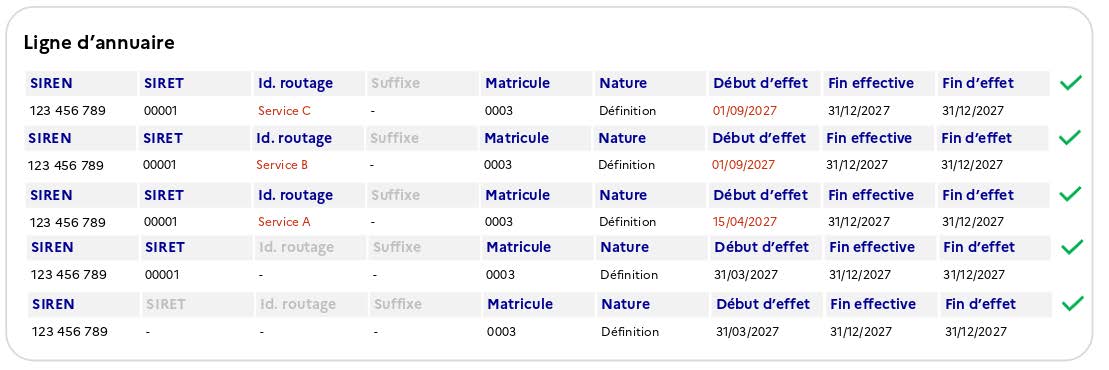Click the Ligne d'annuaire title
This screenshot has height=370, width=1109.
click(99, 43)
